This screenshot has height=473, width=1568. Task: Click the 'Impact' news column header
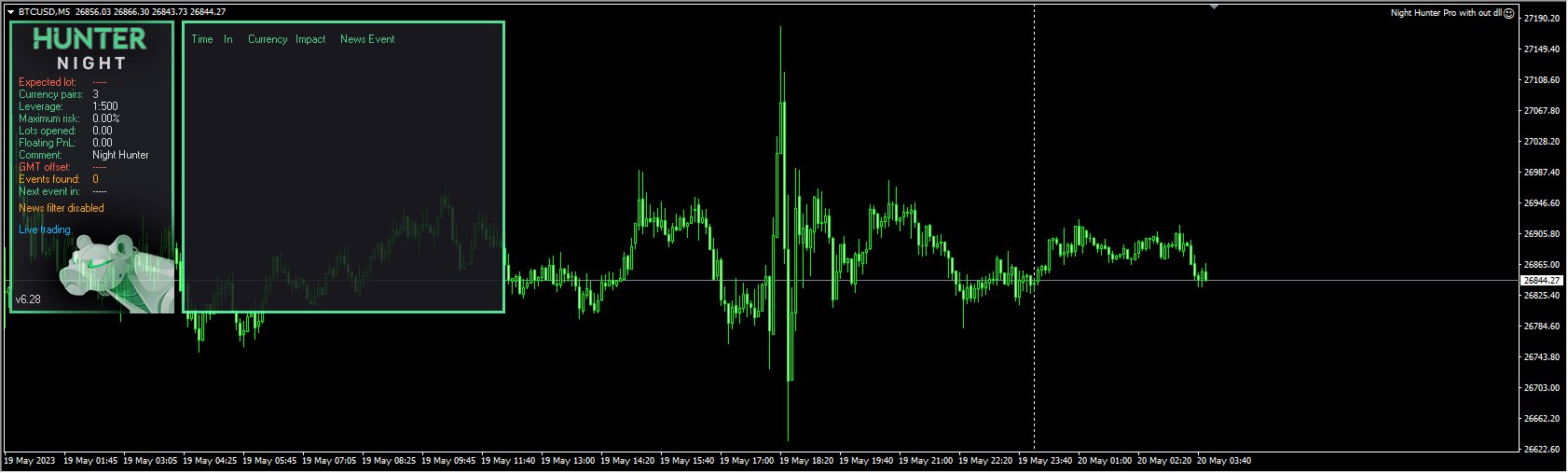(x=310, y=39)
